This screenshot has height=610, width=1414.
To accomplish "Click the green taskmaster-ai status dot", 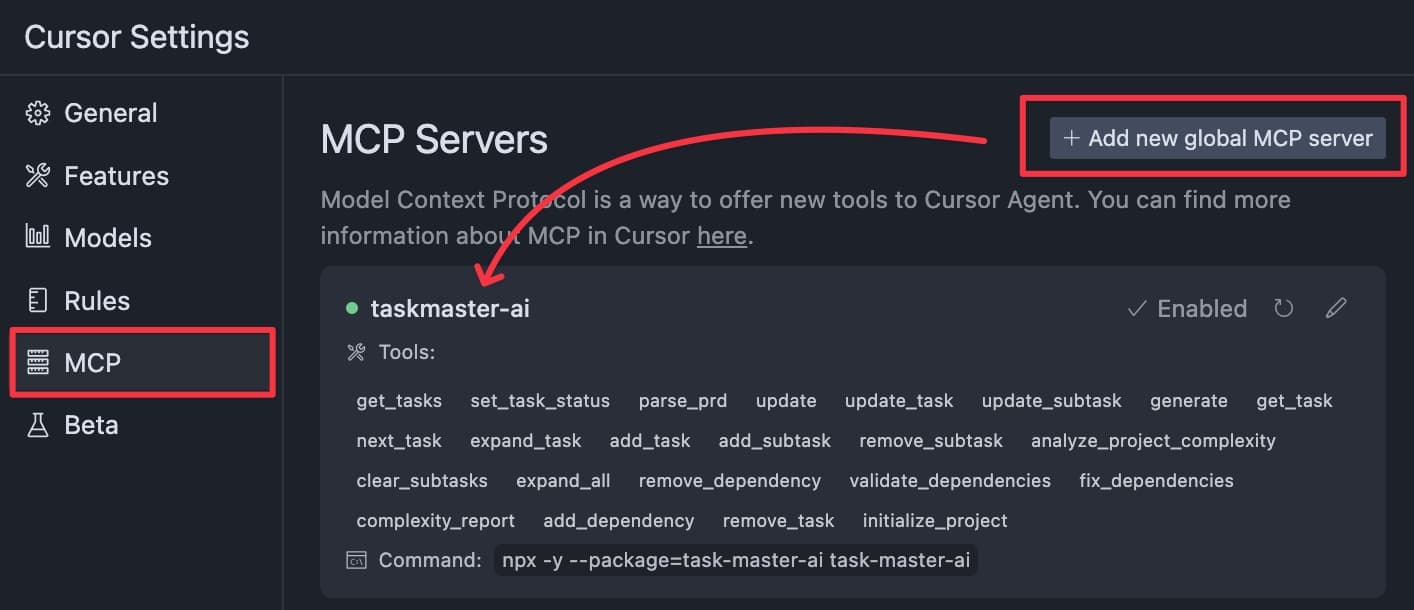I will [352, 308].
